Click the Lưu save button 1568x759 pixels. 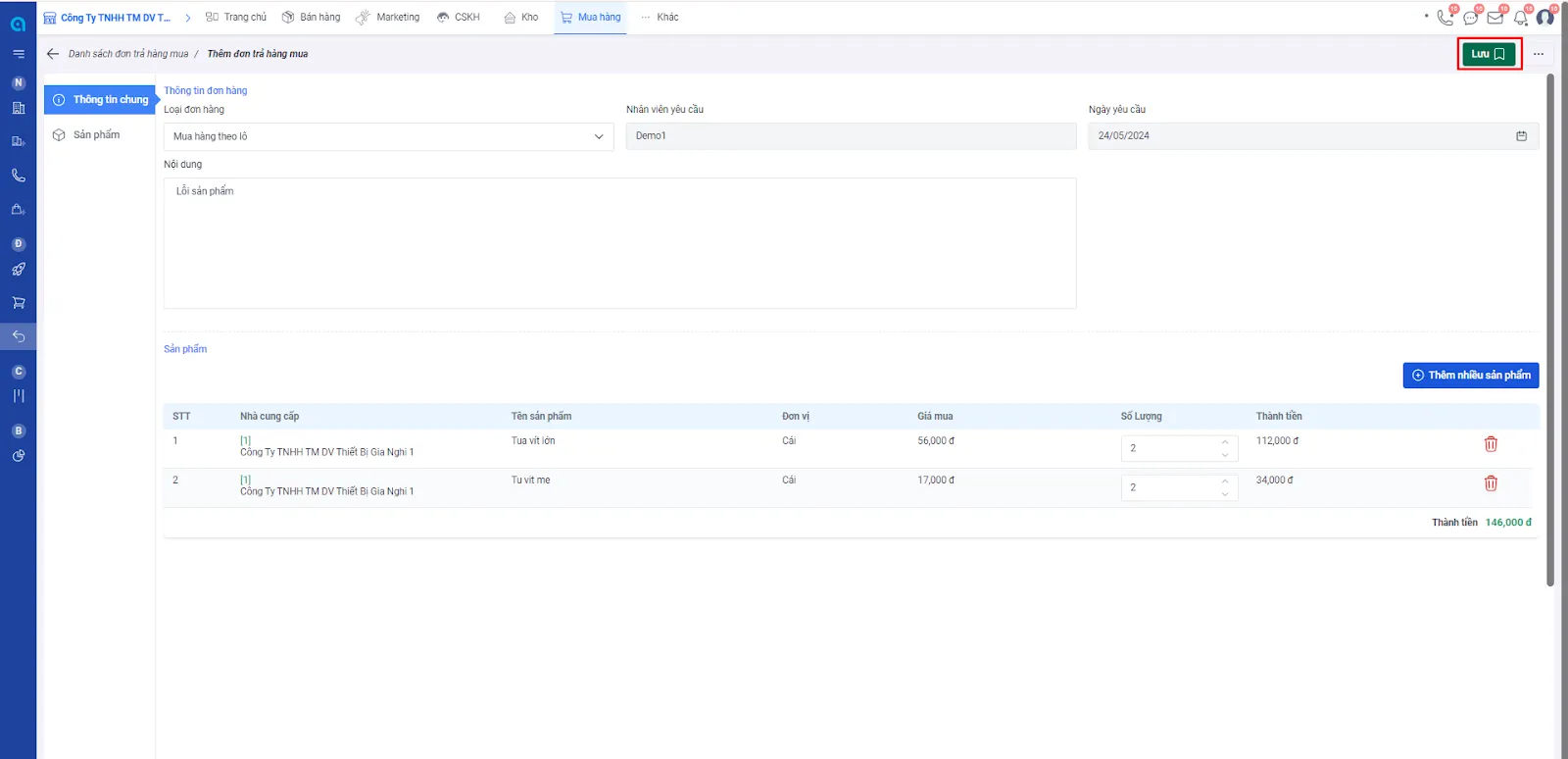click(1489, 54)
